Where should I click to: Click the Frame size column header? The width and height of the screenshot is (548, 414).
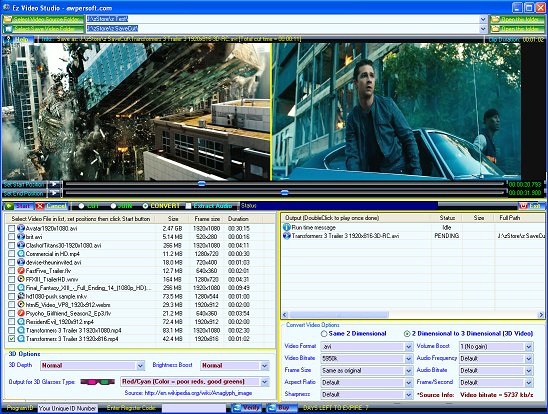click(207, 219)
